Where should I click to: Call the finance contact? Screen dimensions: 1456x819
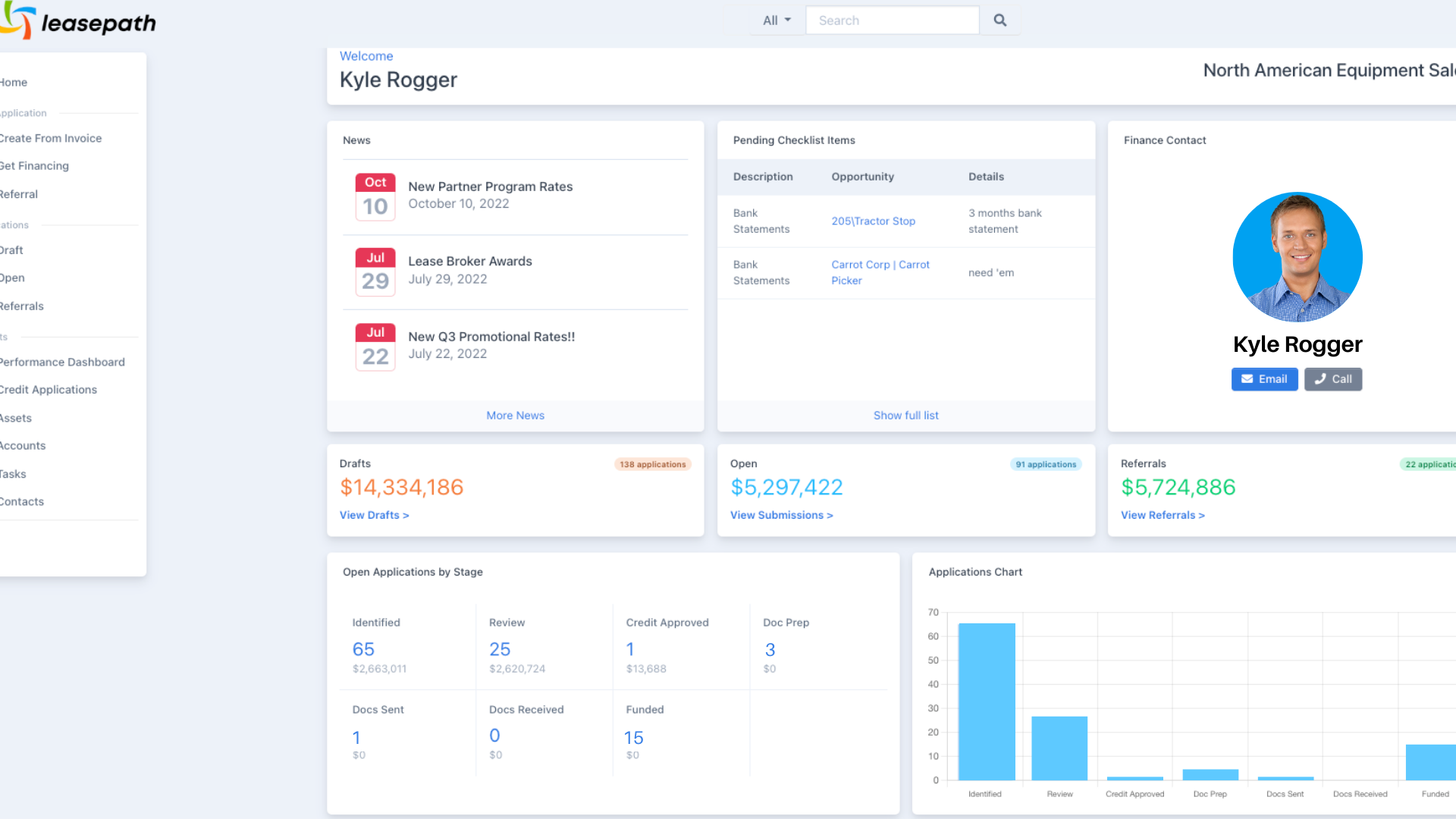[x=1333, y=379]
